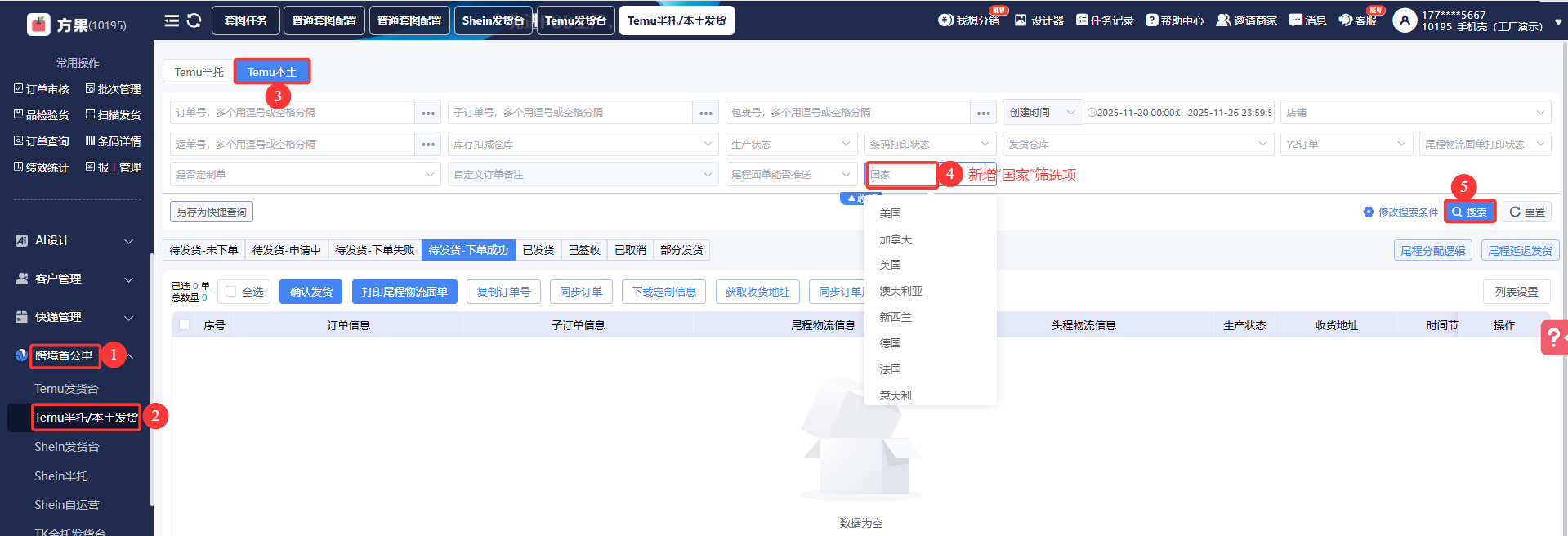Toggle the table header select-all checkbox
This screenshot has height=536, width=1568.
click(x=185, y=325)
